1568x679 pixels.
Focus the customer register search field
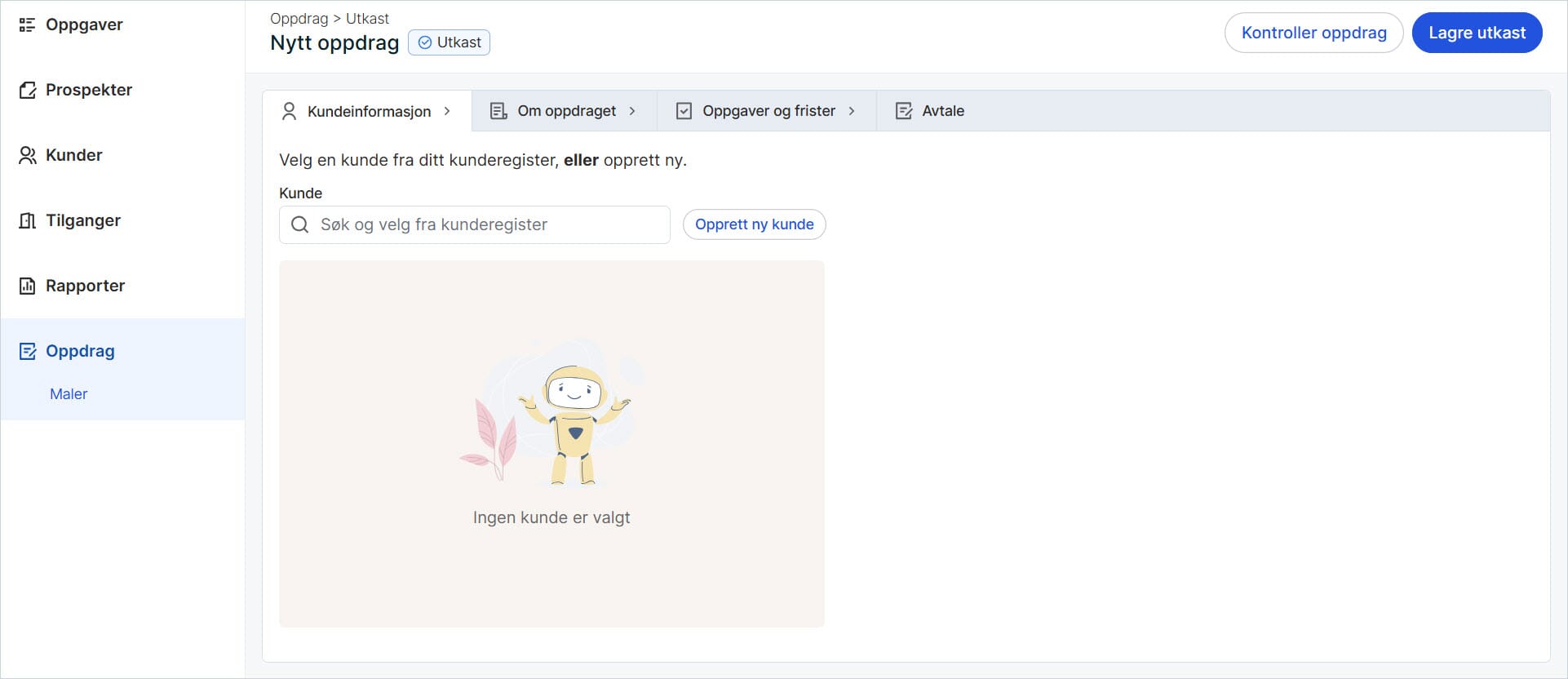[x=489, y=225]
